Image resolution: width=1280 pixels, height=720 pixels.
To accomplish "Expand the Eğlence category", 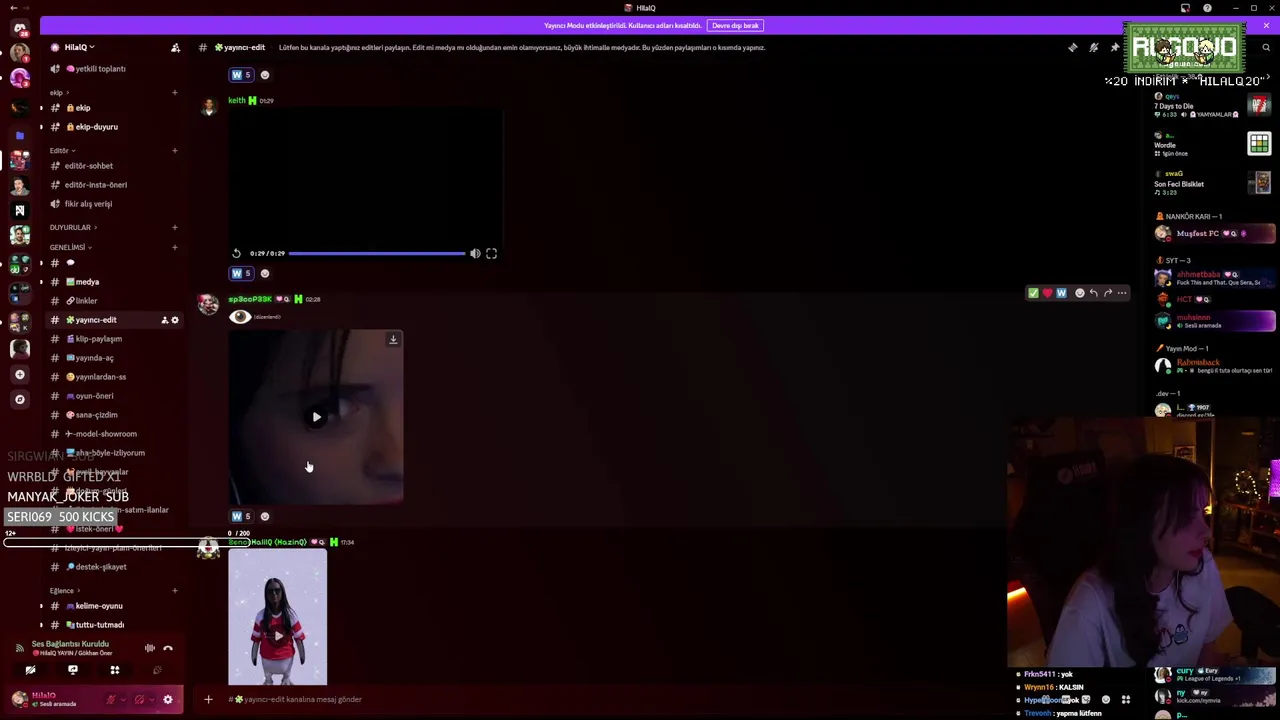I will pyautogui.click(x=64, y=590).
